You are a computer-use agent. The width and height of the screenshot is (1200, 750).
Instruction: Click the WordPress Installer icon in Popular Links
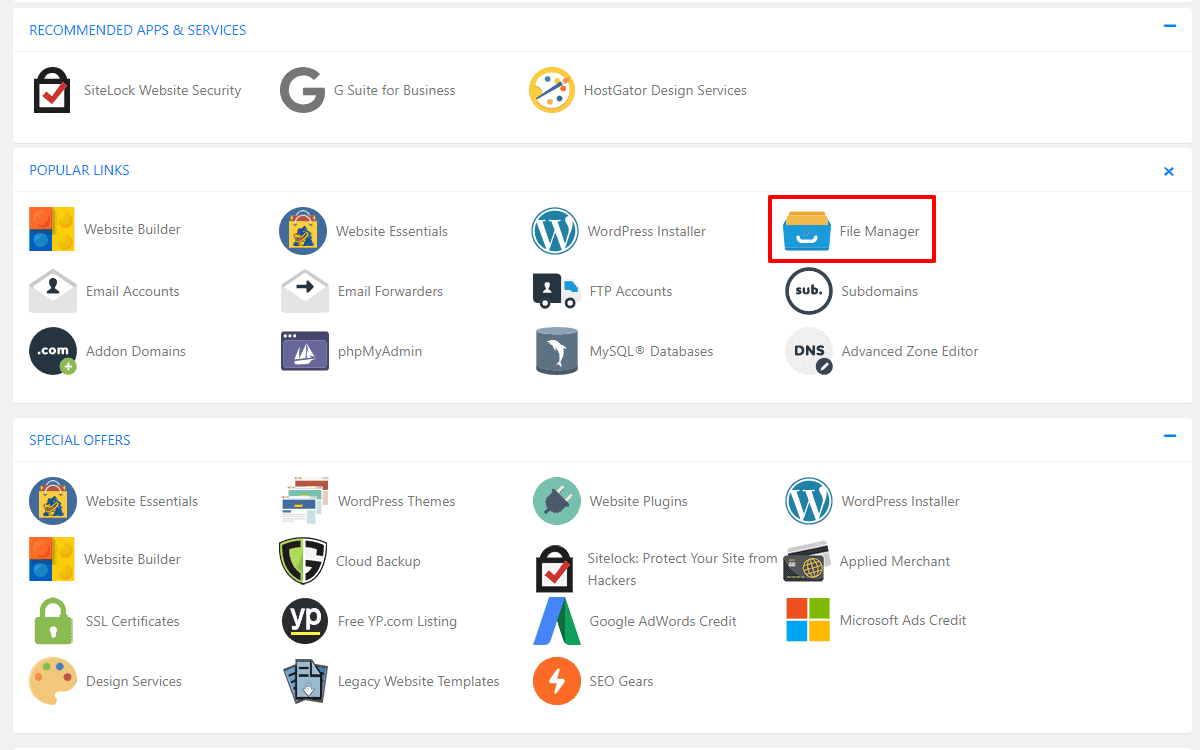555,231
